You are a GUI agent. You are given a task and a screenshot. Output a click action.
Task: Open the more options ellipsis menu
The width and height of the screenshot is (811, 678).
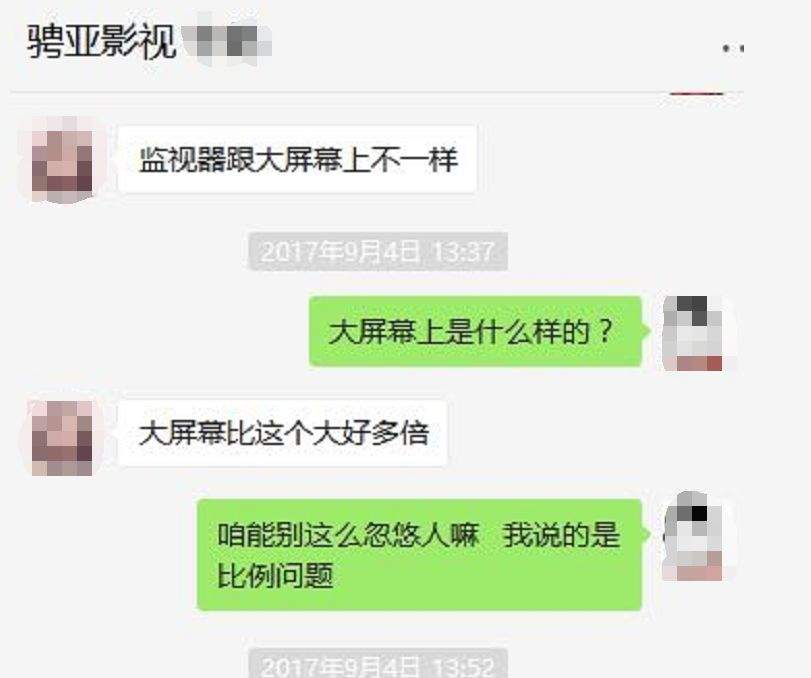[x=733, y=49]
